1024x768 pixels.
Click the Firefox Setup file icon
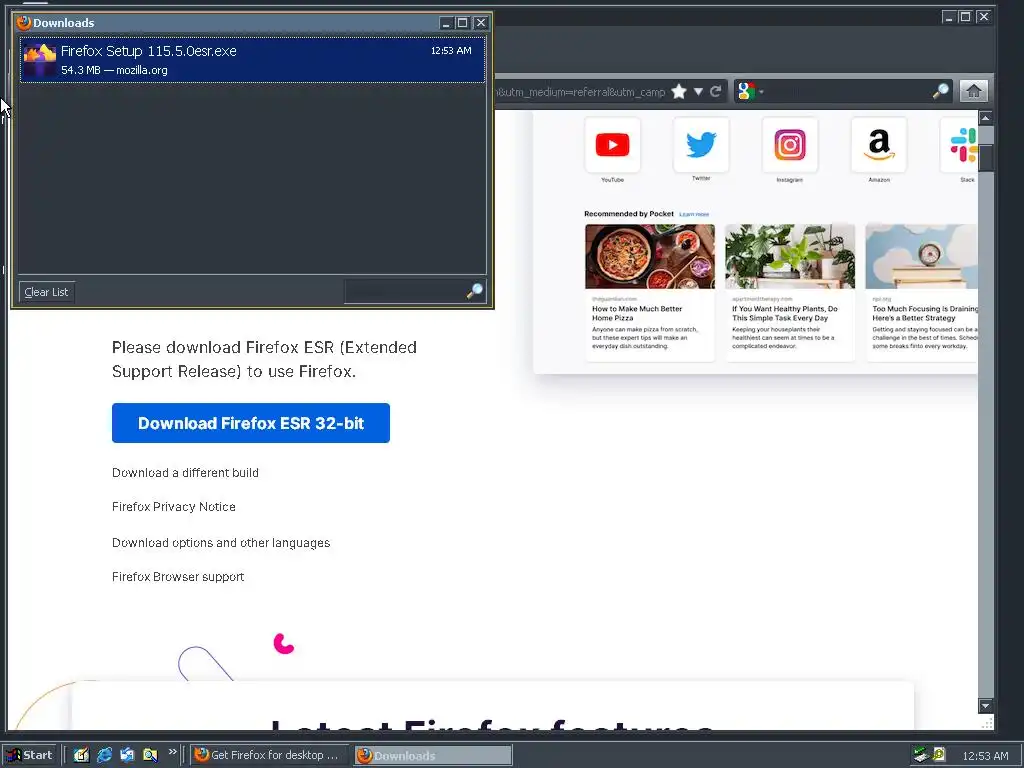click(40, 59)
